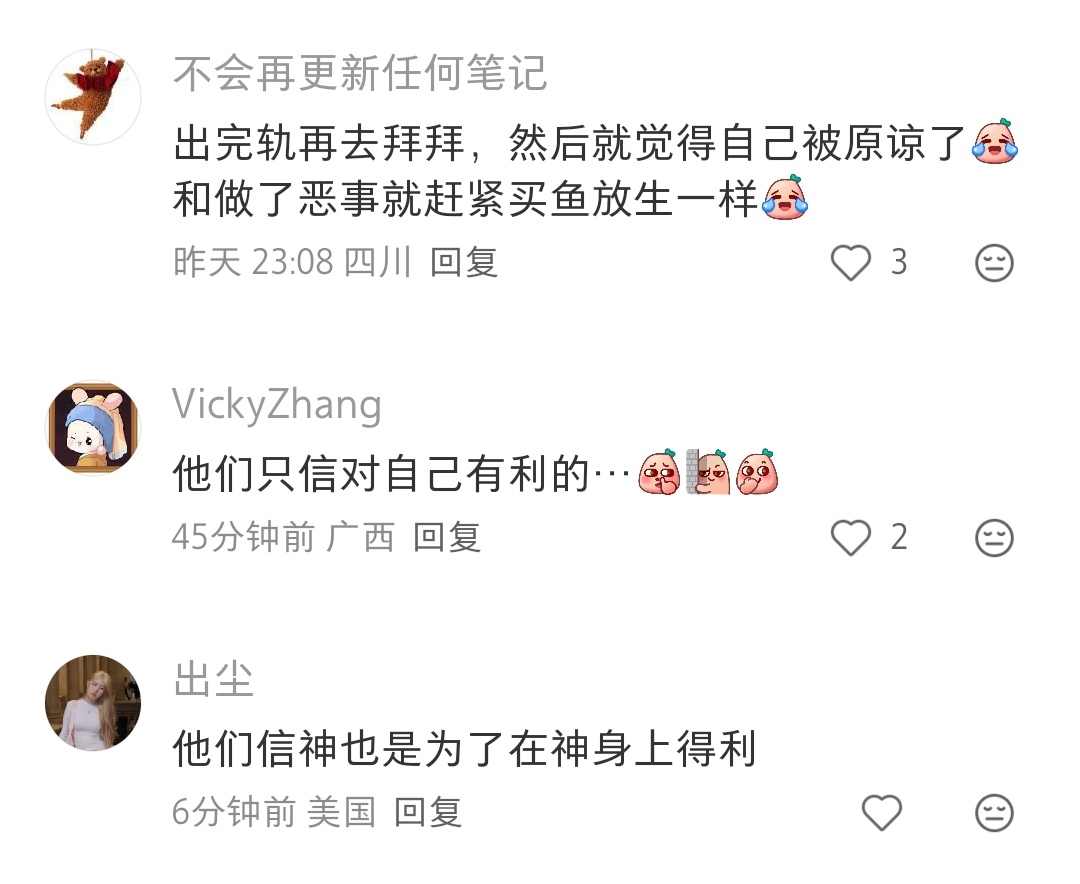Reply to the 45分钟前 广西 comment
The width and height of the screenshot is (1080, 884).
446,537
